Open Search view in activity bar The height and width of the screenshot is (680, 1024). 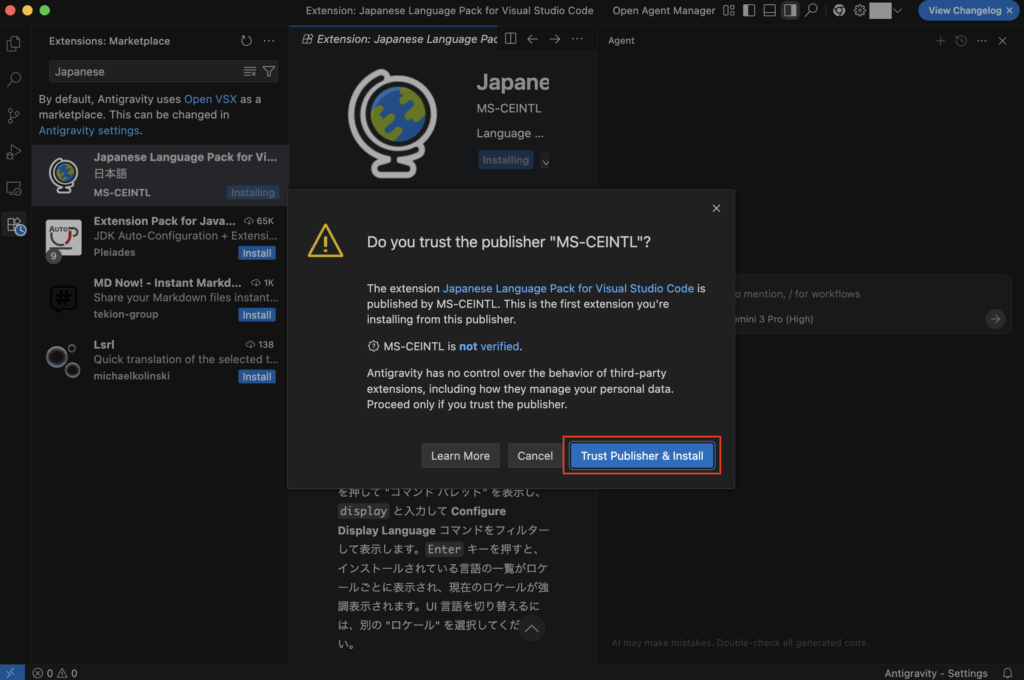(14, 80)
